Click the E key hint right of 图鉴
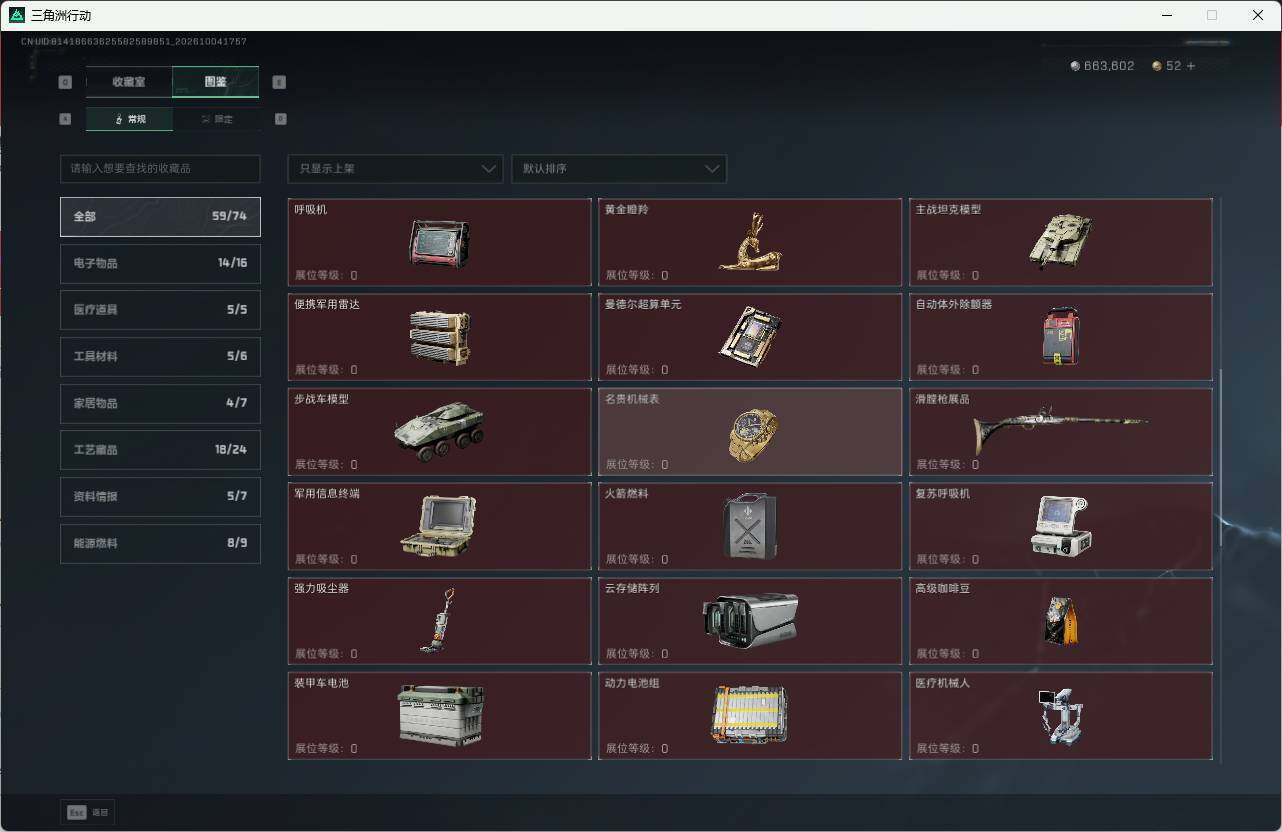This screenshot has height=832, width=1282. (x=279, y=82)
